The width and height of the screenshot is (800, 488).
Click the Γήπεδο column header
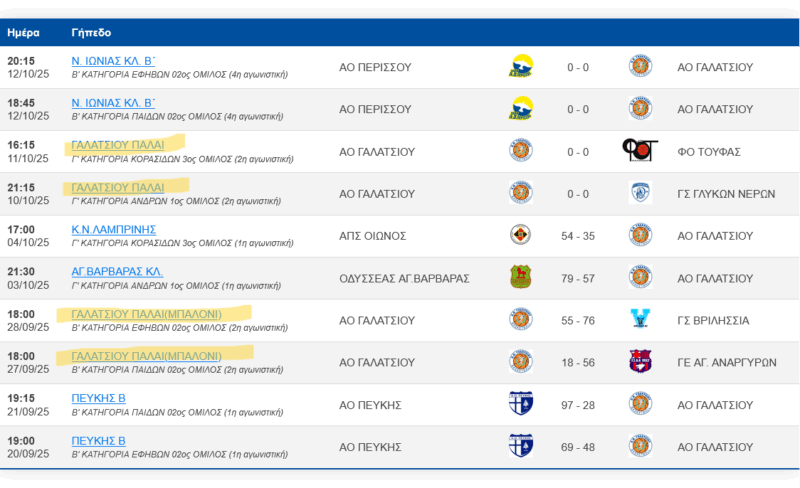click(x=91, y=32)
